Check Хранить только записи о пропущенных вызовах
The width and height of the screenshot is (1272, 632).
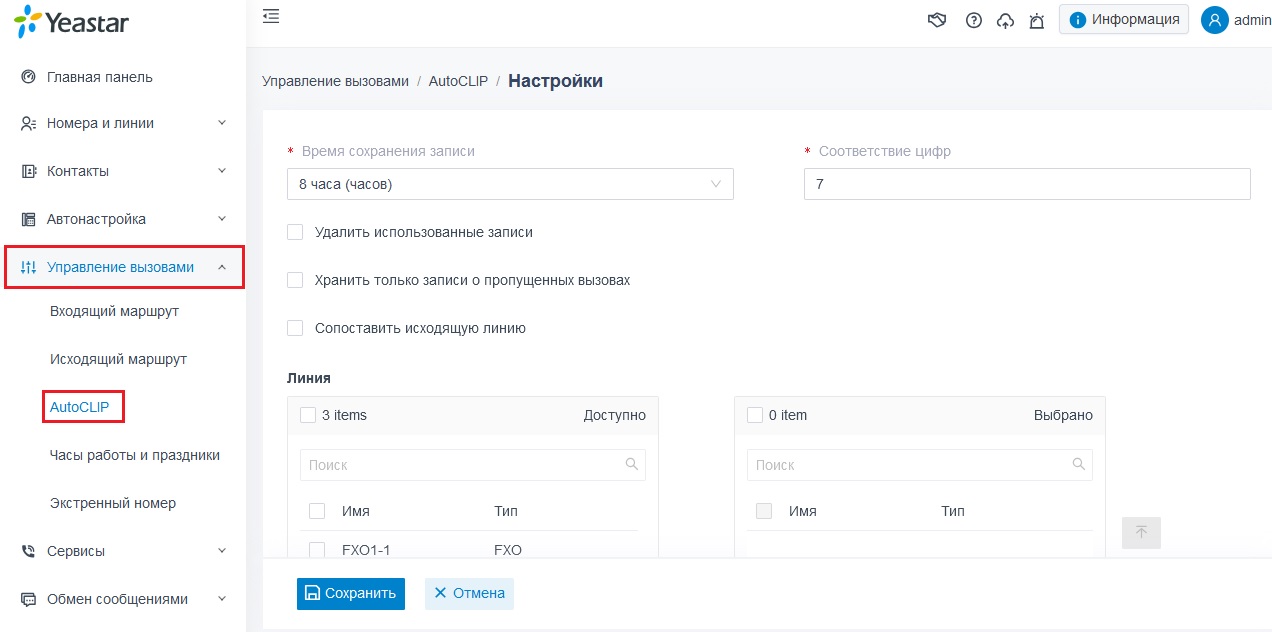[295, 280]
